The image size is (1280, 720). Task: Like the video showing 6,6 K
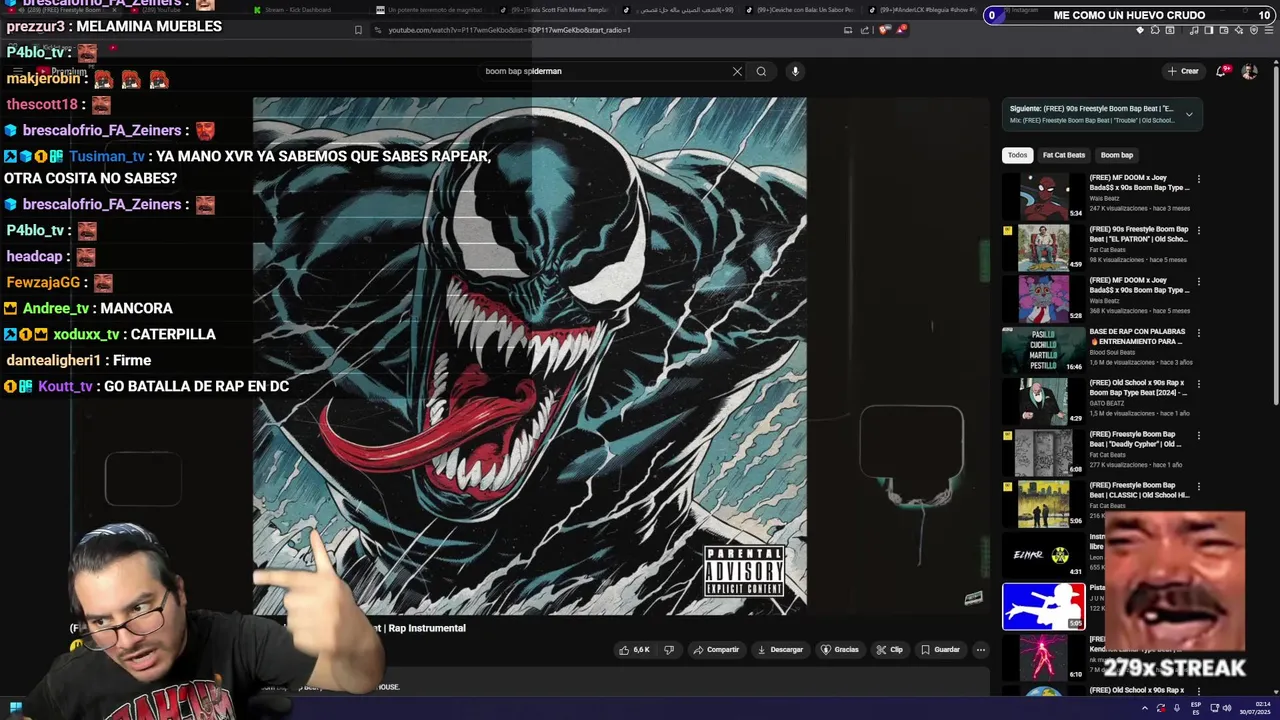click(x=634, y=650)
